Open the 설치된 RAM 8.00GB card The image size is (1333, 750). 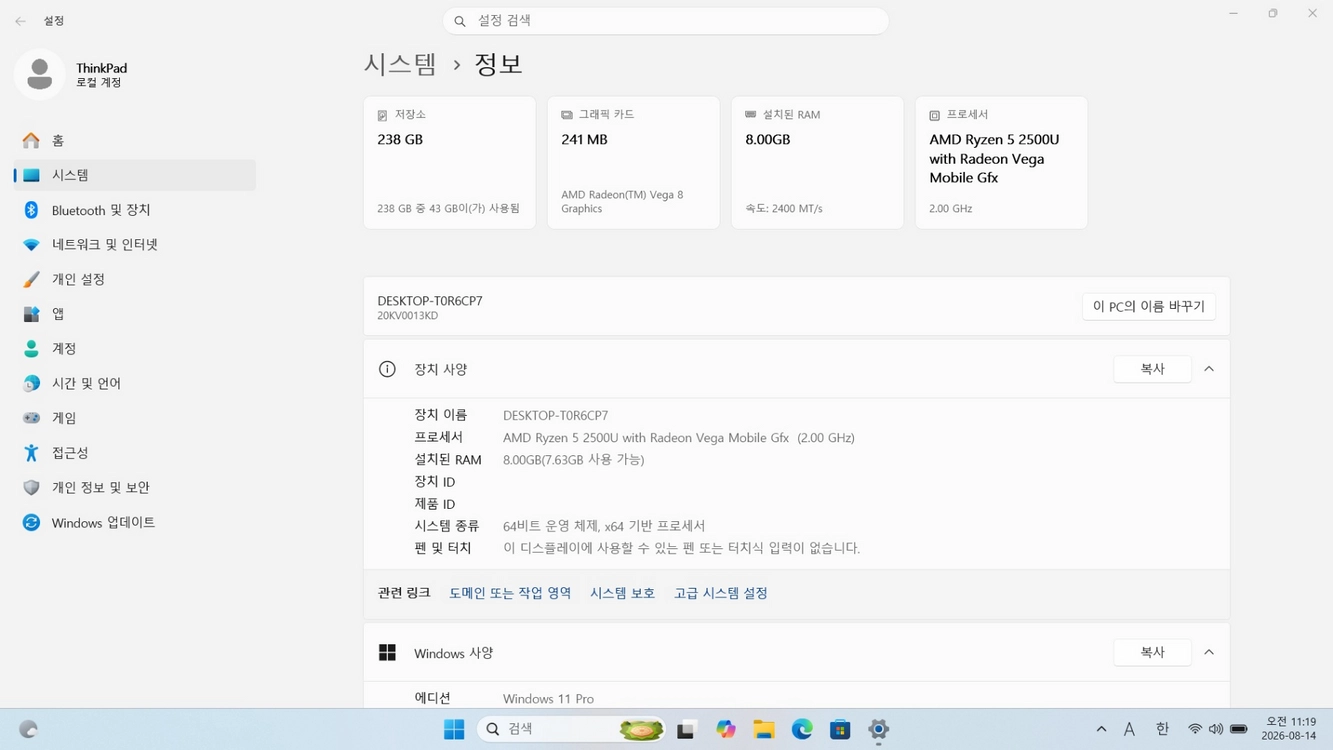[x=818, y=163]
